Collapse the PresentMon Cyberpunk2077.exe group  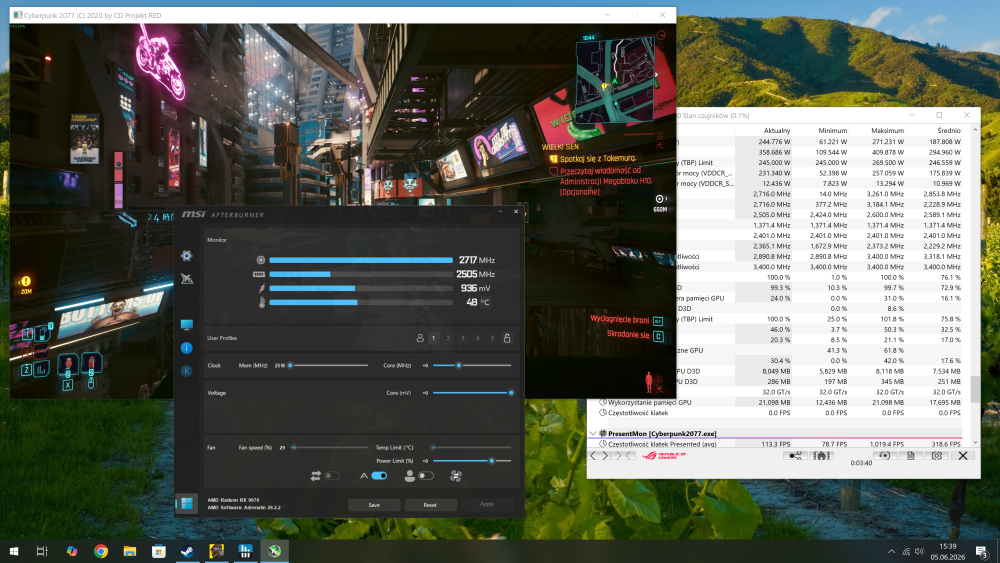(x=593, y=434)
